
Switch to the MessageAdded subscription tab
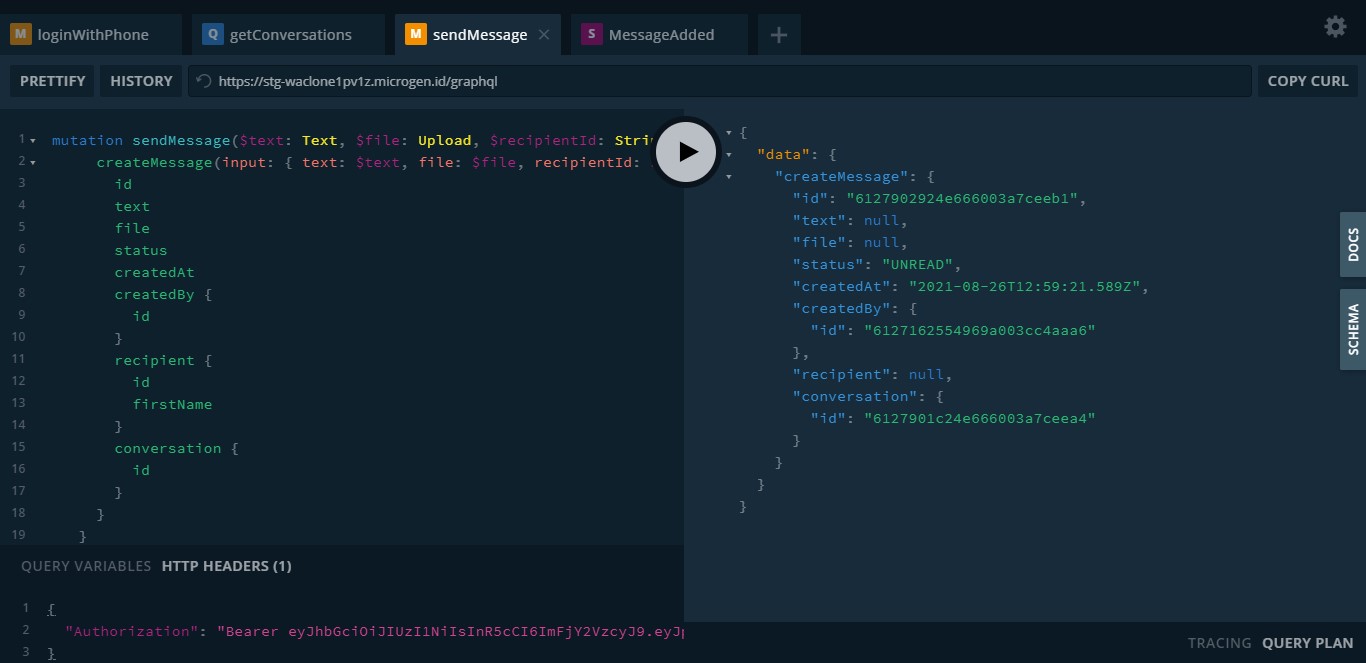click(x=664, y=33)
